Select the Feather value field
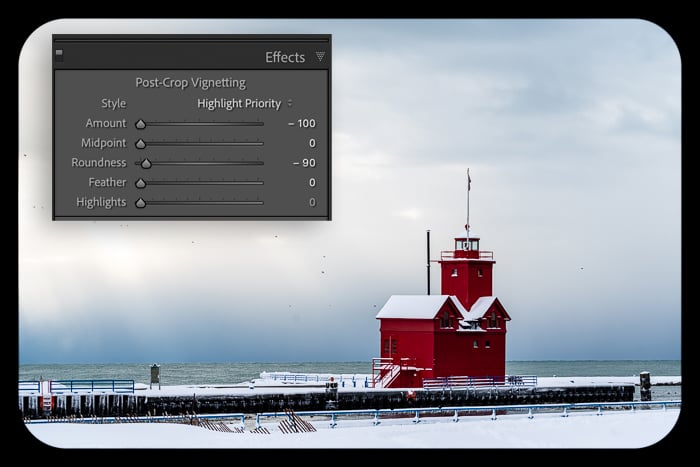This screenshot has height=467, width=700. (x=311, y=182)
